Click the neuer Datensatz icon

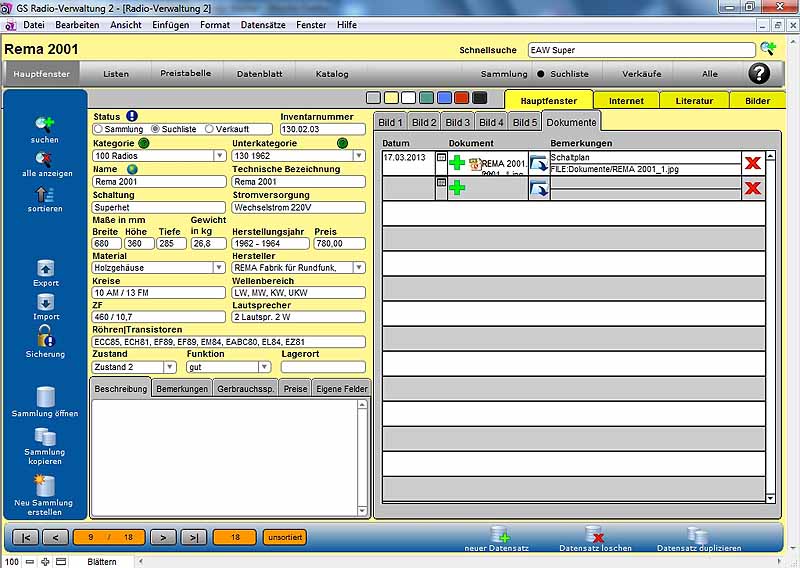coord(499,536)
